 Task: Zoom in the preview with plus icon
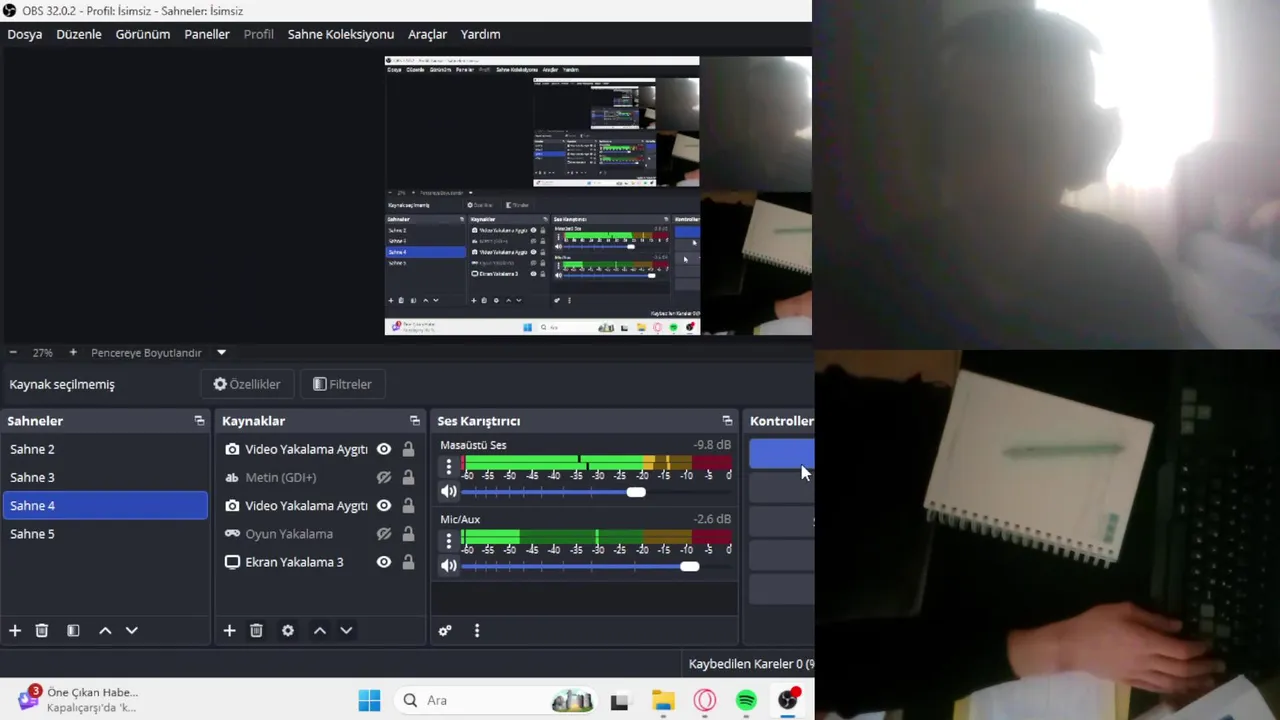point(73,353)
